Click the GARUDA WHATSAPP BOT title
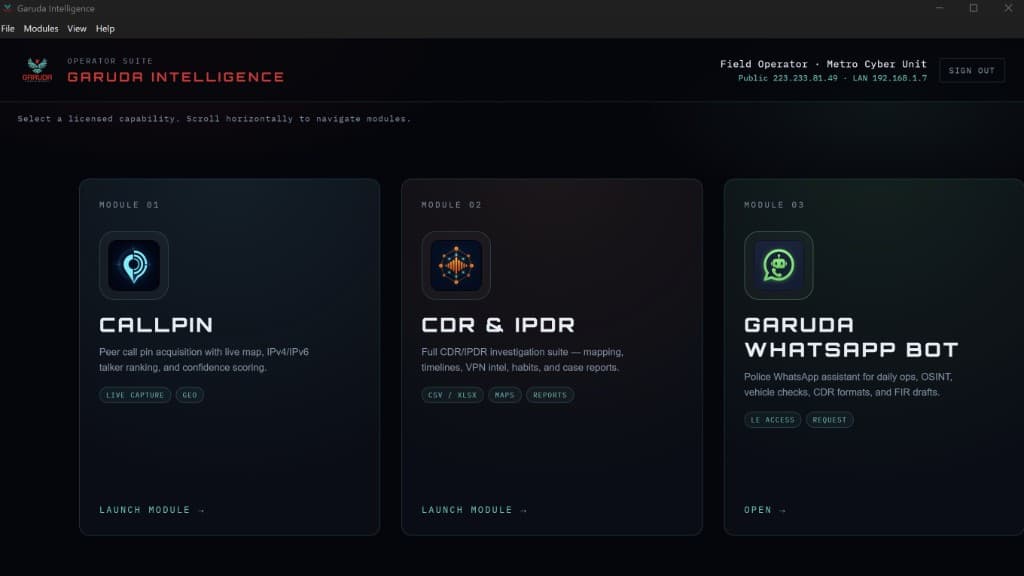This screenshot has height=576, width=1024. pyautogui.click(x=851, y=337)
